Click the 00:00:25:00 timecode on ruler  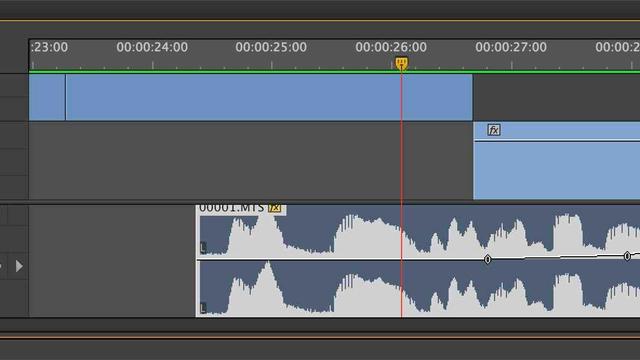coord(271,47)
